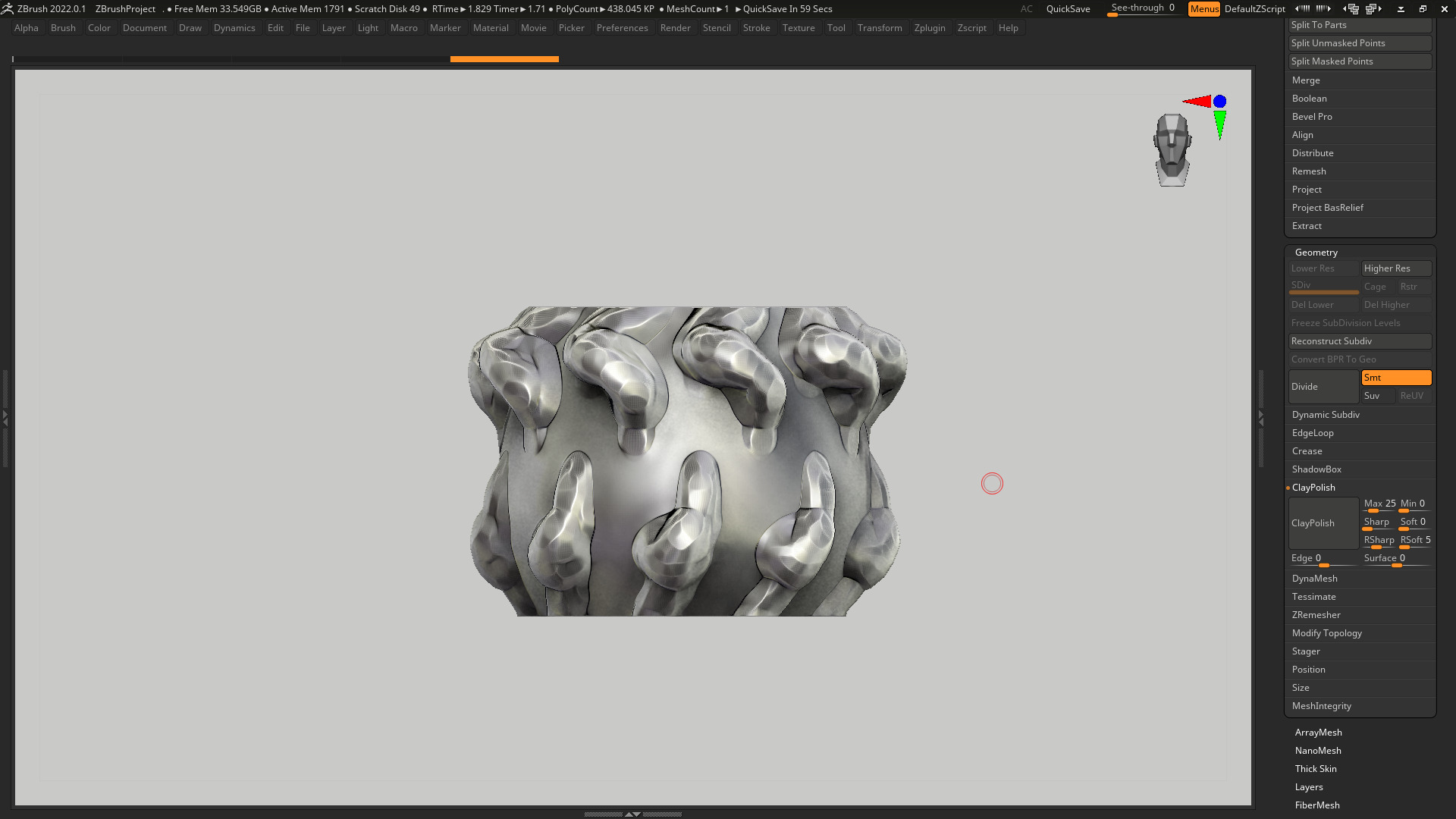This screenshot has width=1456, height=819.
Task: Click the Divide button
Action: 1323,387
